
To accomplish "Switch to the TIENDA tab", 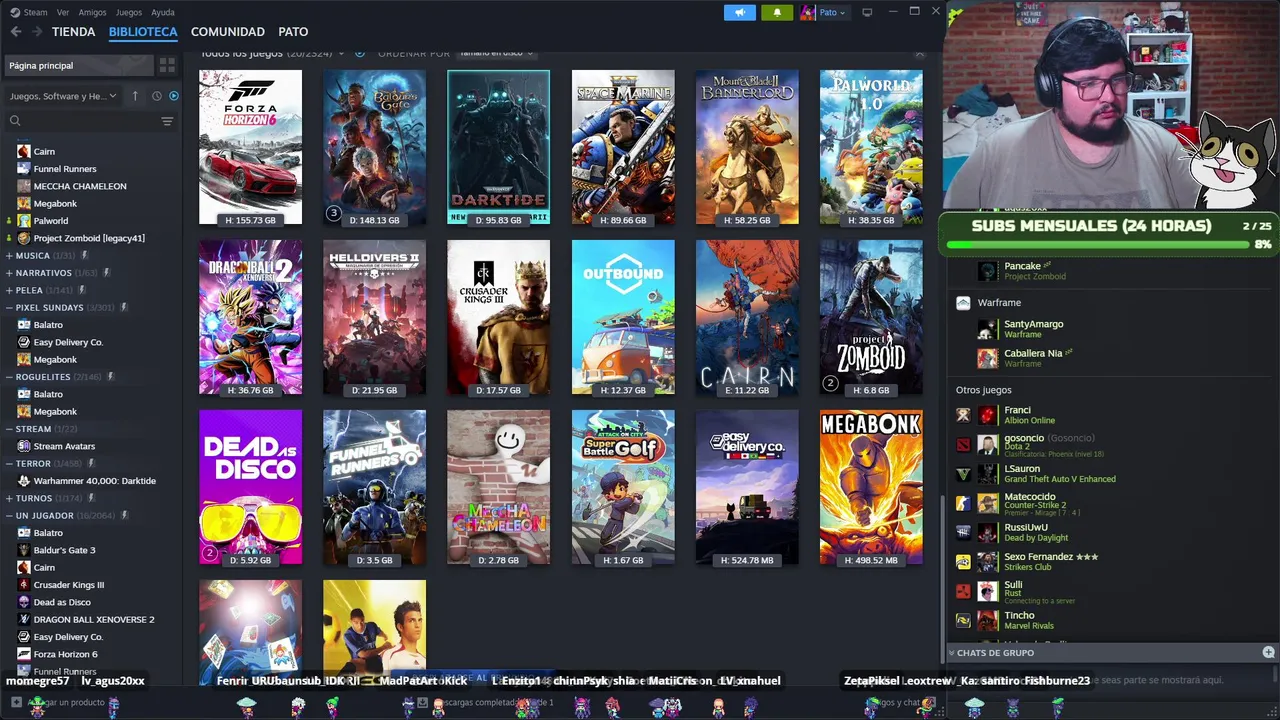I will click(74, 32).
